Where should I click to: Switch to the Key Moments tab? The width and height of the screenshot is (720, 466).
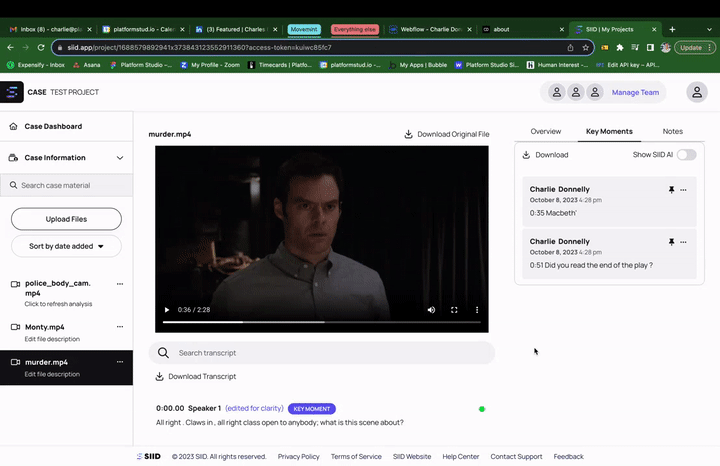point(609,131)
